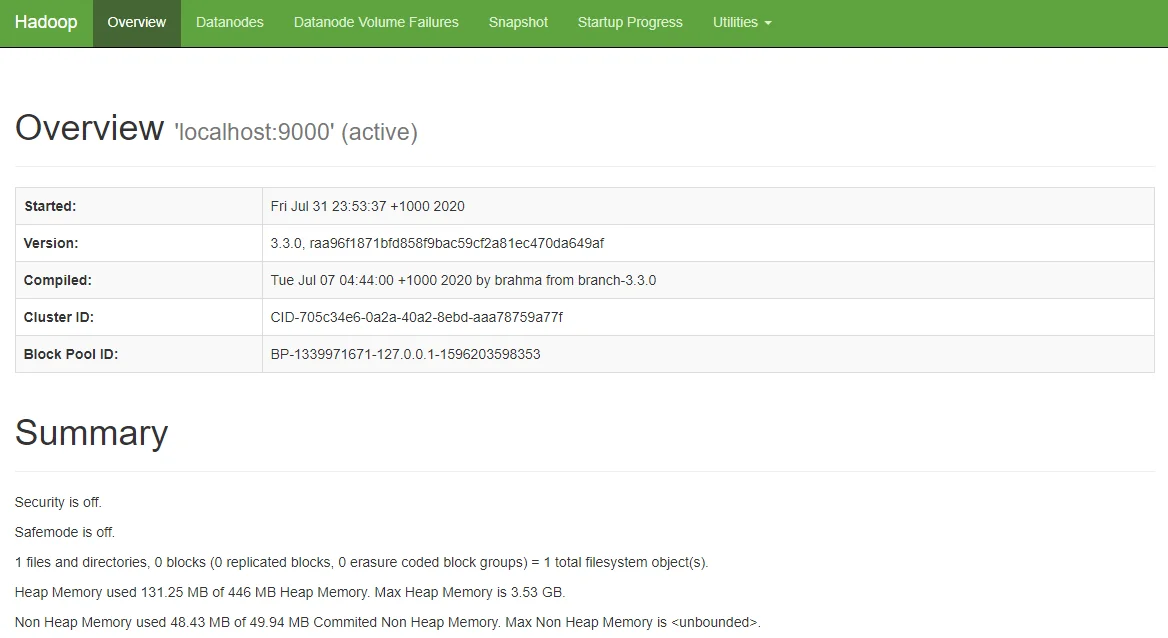1168x638 pixels.
Task: Click the Started timestamp value
Action: click(367, 206)
